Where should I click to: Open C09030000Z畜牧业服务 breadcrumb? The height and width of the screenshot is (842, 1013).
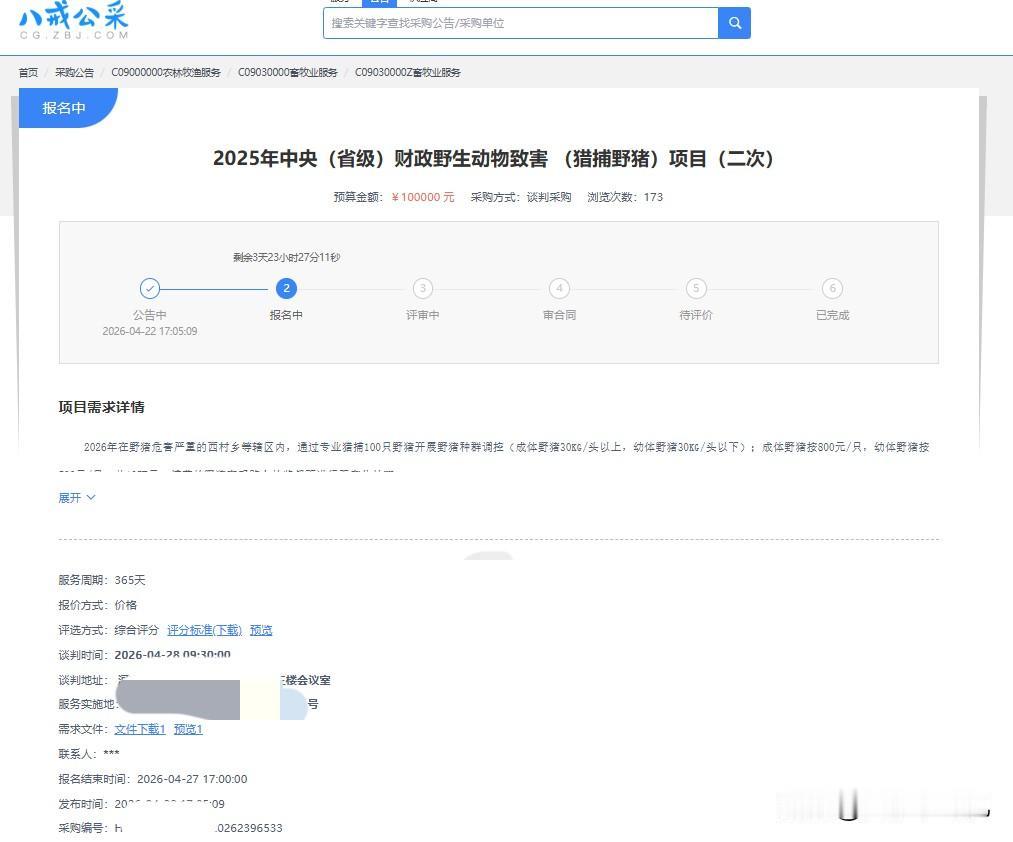coord(408,72)
